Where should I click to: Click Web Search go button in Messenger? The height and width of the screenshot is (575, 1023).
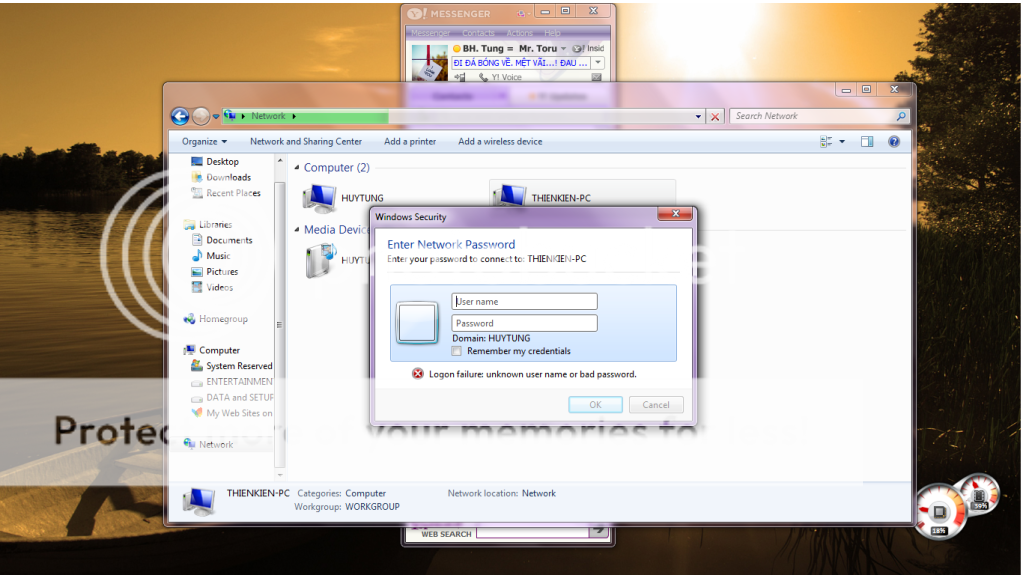pyautogui.click(x=598, y=532)
